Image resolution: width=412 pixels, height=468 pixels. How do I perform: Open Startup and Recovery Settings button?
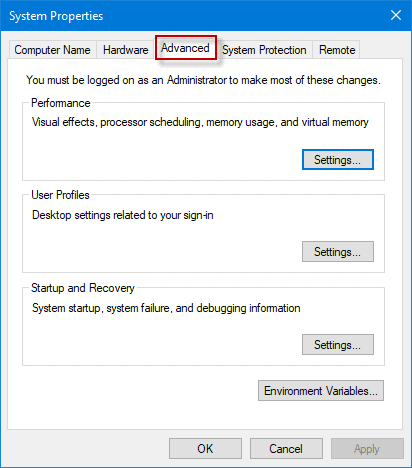pyautogui.click(x=338, y=345)
